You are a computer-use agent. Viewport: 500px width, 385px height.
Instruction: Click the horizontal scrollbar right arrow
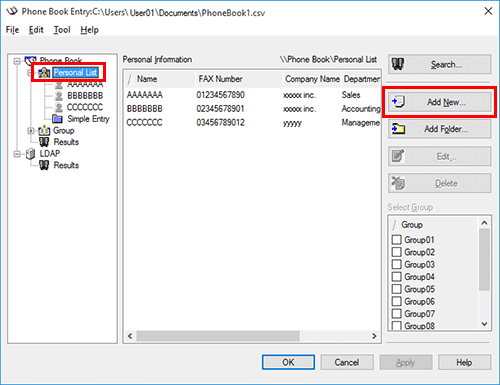tap(374, 336)
